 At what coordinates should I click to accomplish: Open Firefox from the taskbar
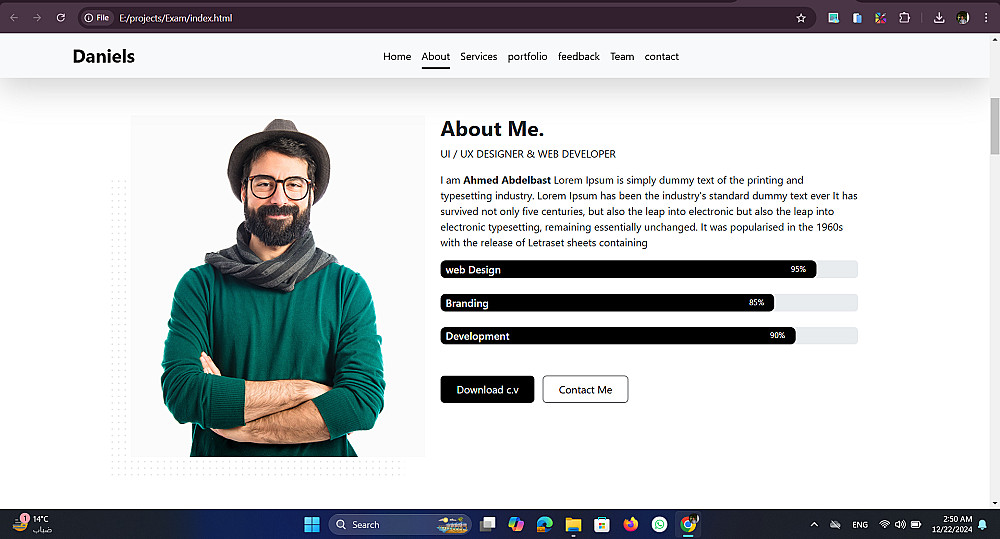point(631,524)
